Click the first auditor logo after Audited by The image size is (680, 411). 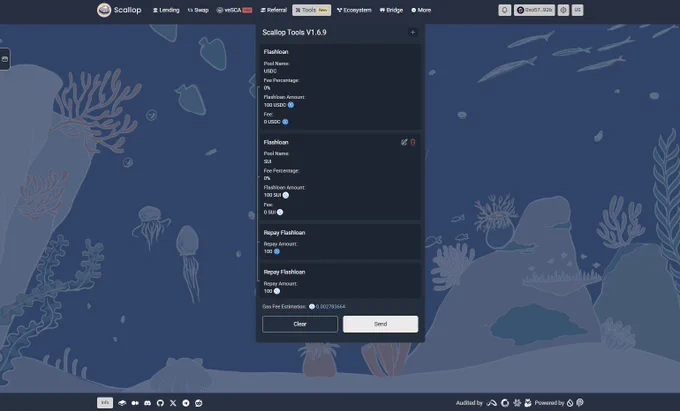(x=491, y=403)
